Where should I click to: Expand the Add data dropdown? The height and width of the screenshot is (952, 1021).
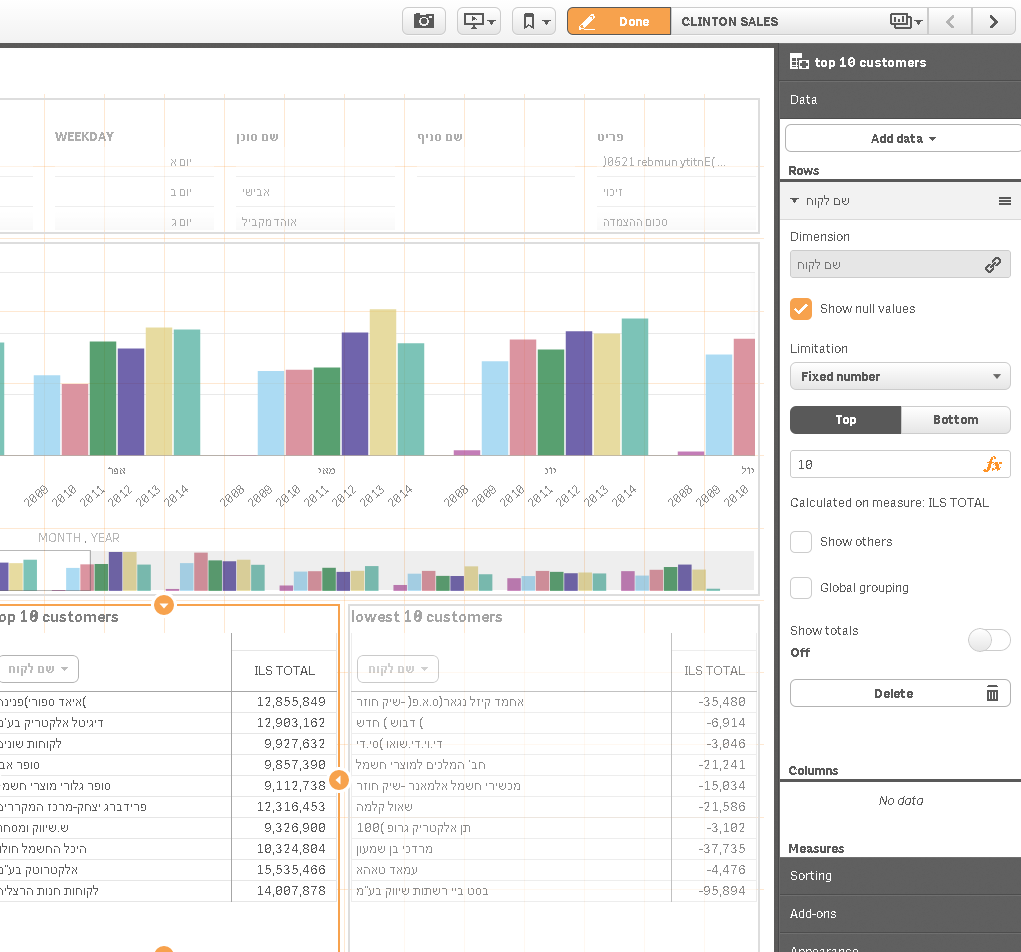[903, 139]
